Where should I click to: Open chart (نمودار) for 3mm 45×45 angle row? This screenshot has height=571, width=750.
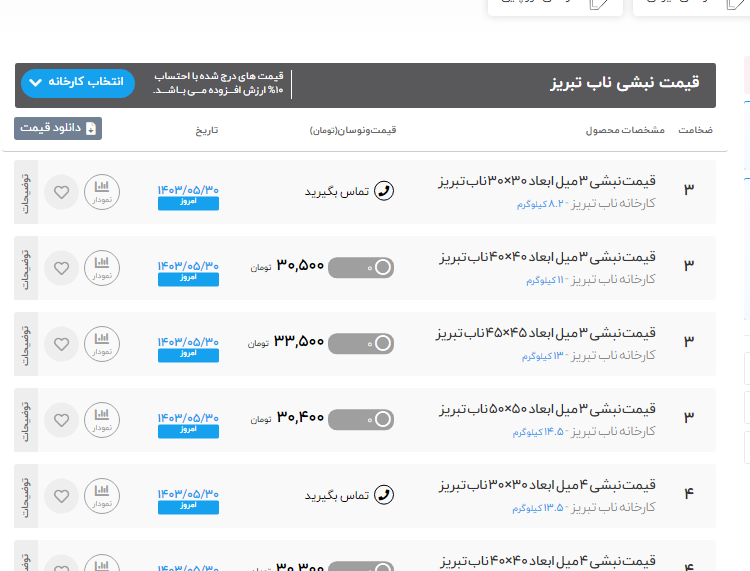(x=102, y=342)
